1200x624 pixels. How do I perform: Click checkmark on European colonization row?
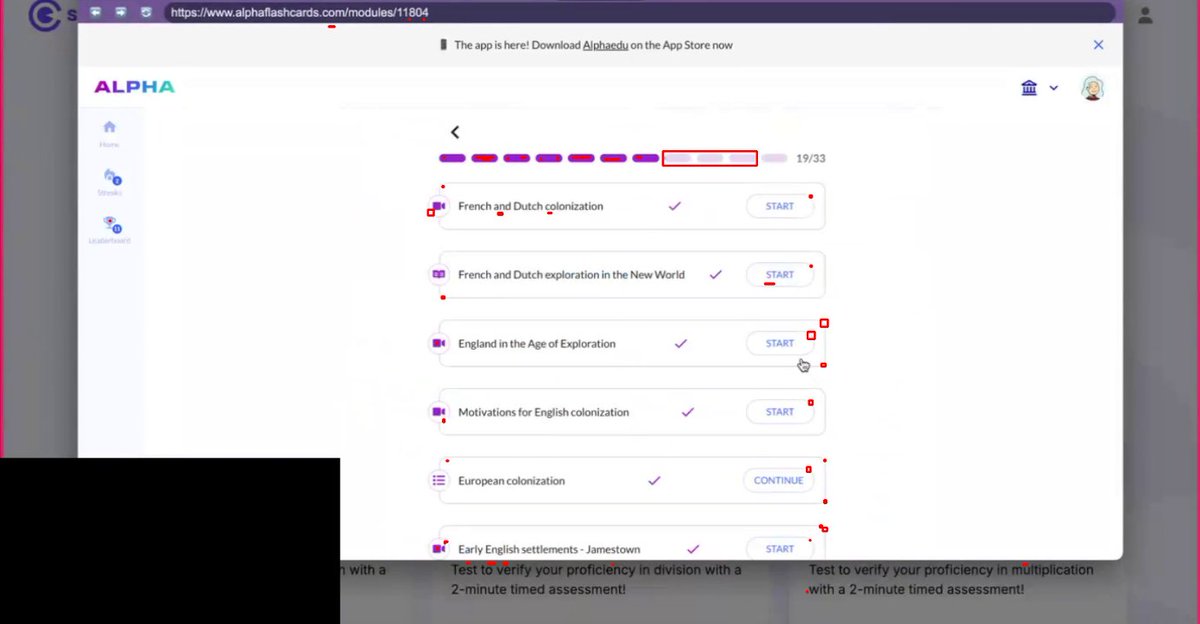[654, 481]
